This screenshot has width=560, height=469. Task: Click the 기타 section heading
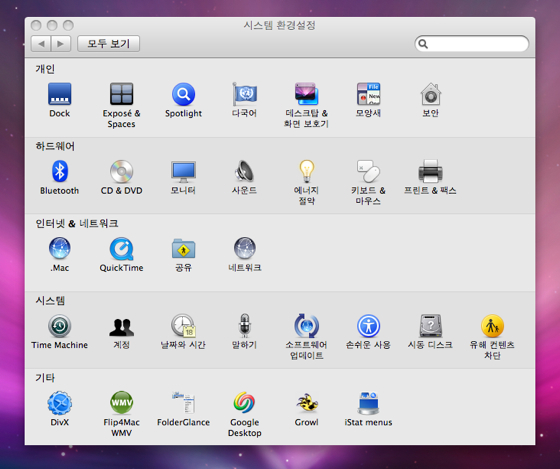45,378
